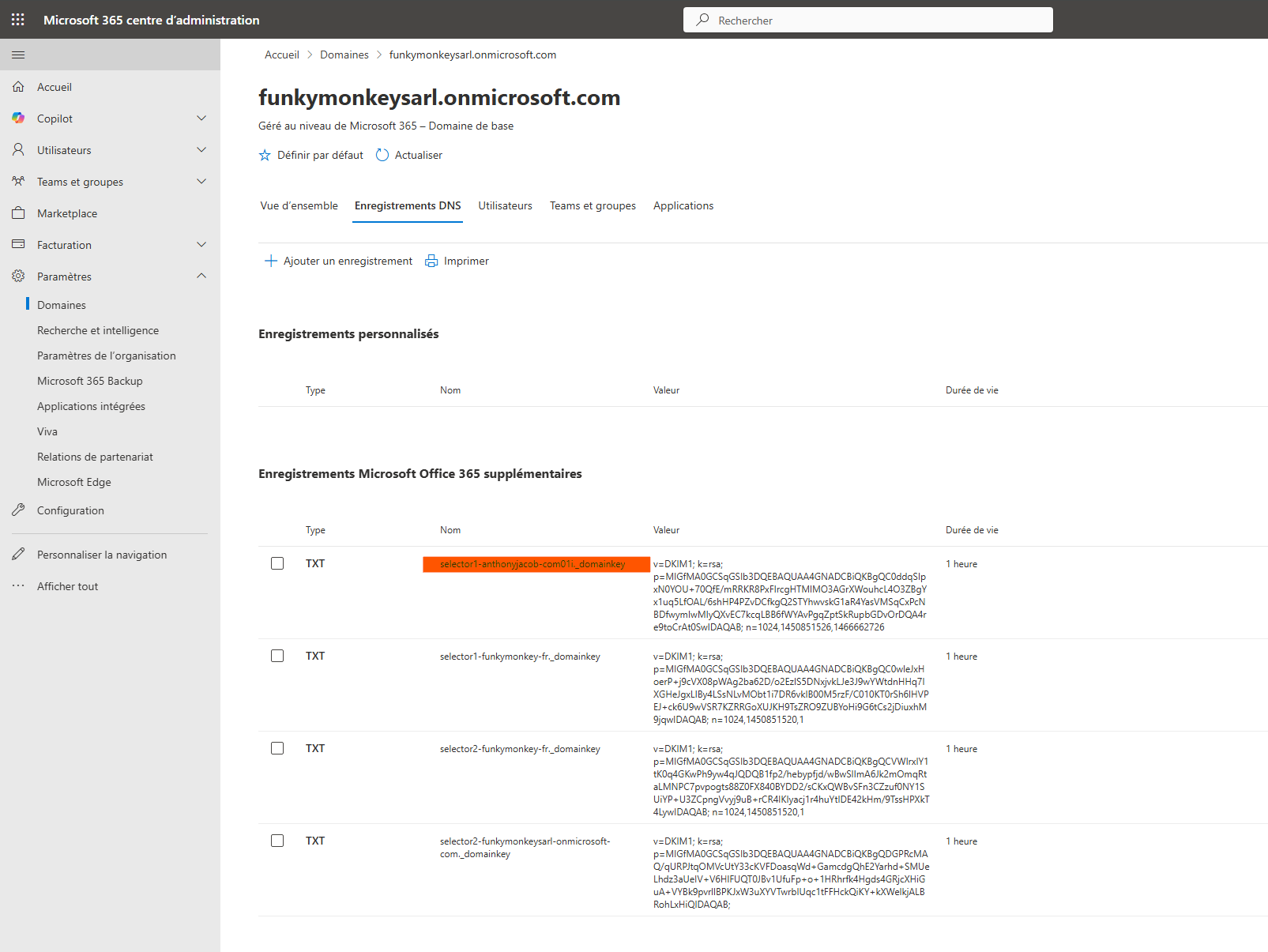
Task: Click the pencil icon for Personnaliser la navigation
Action: pos(18,555)
